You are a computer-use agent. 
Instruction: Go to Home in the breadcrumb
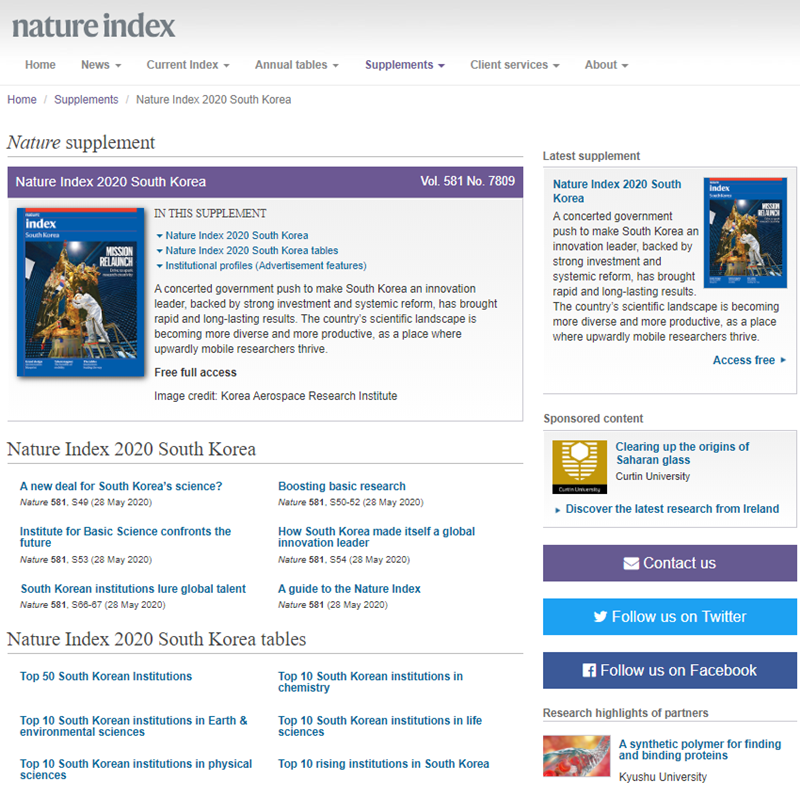pos(22,100)
